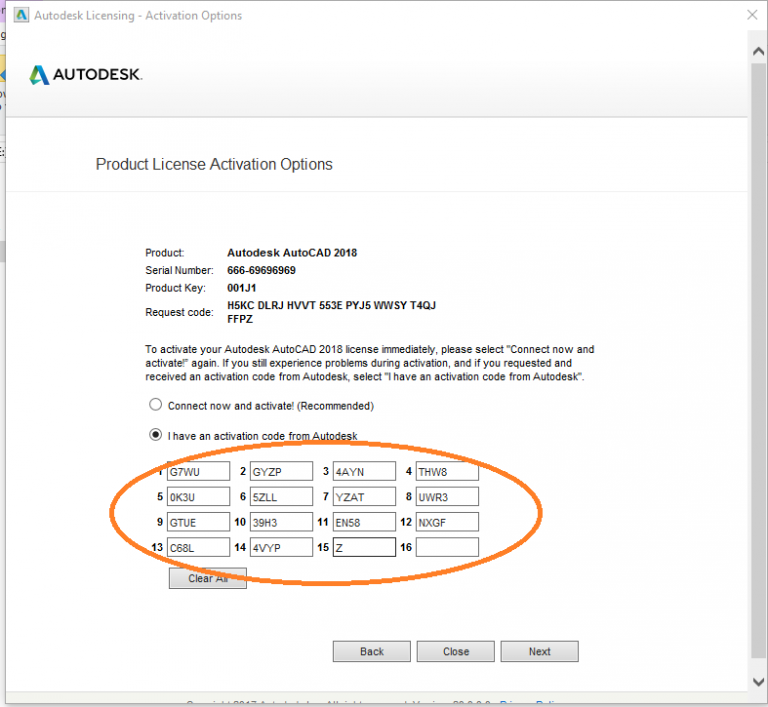The image size is (768, 707).
Task: Click the empty activation code field 16
Action: [447, 547]
